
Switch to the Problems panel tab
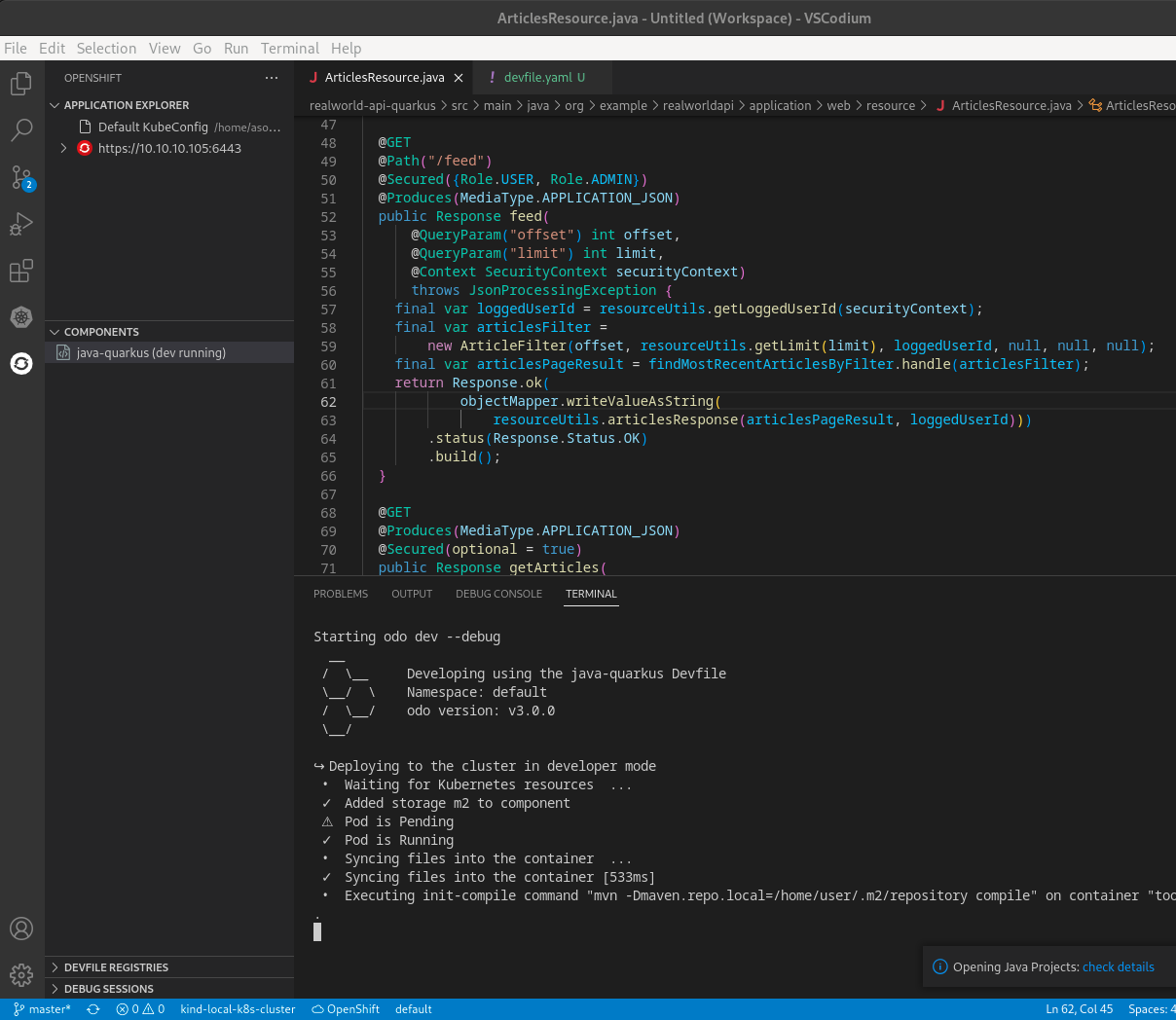click(341, 594)
